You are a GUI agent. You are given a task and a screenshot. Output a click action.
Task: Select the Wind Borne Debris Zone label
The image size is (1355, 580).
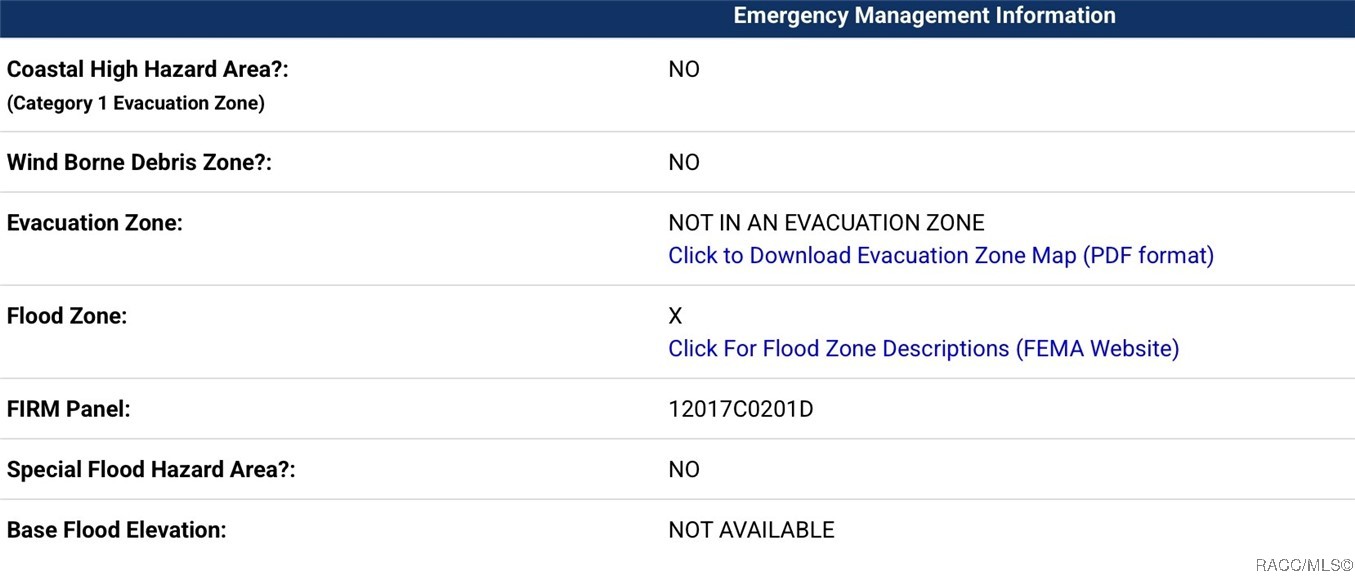(x=139, y=163)
